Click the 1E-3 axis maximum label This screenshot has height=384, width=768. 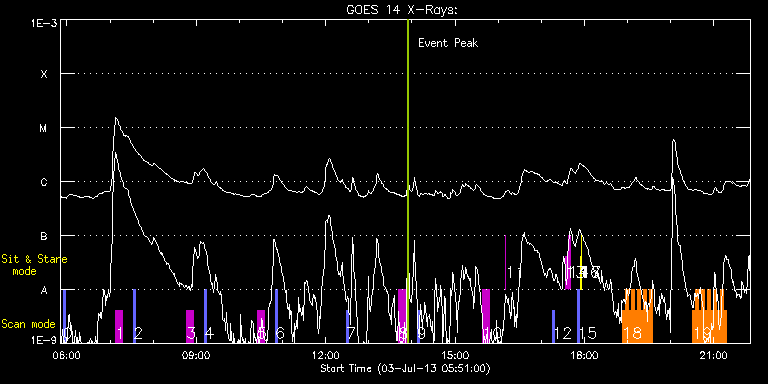[x=44, y=24]
